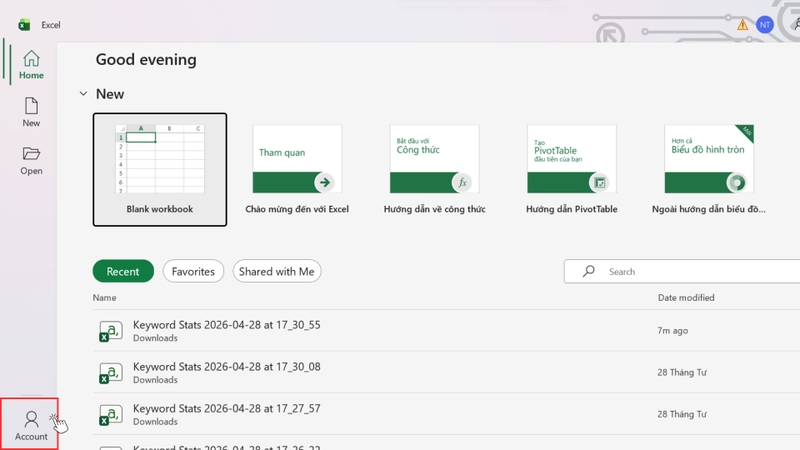Viewport: 800px width, 450px height.
Task: Open the Biểu đồ hình tròn template
Action: 709,169
